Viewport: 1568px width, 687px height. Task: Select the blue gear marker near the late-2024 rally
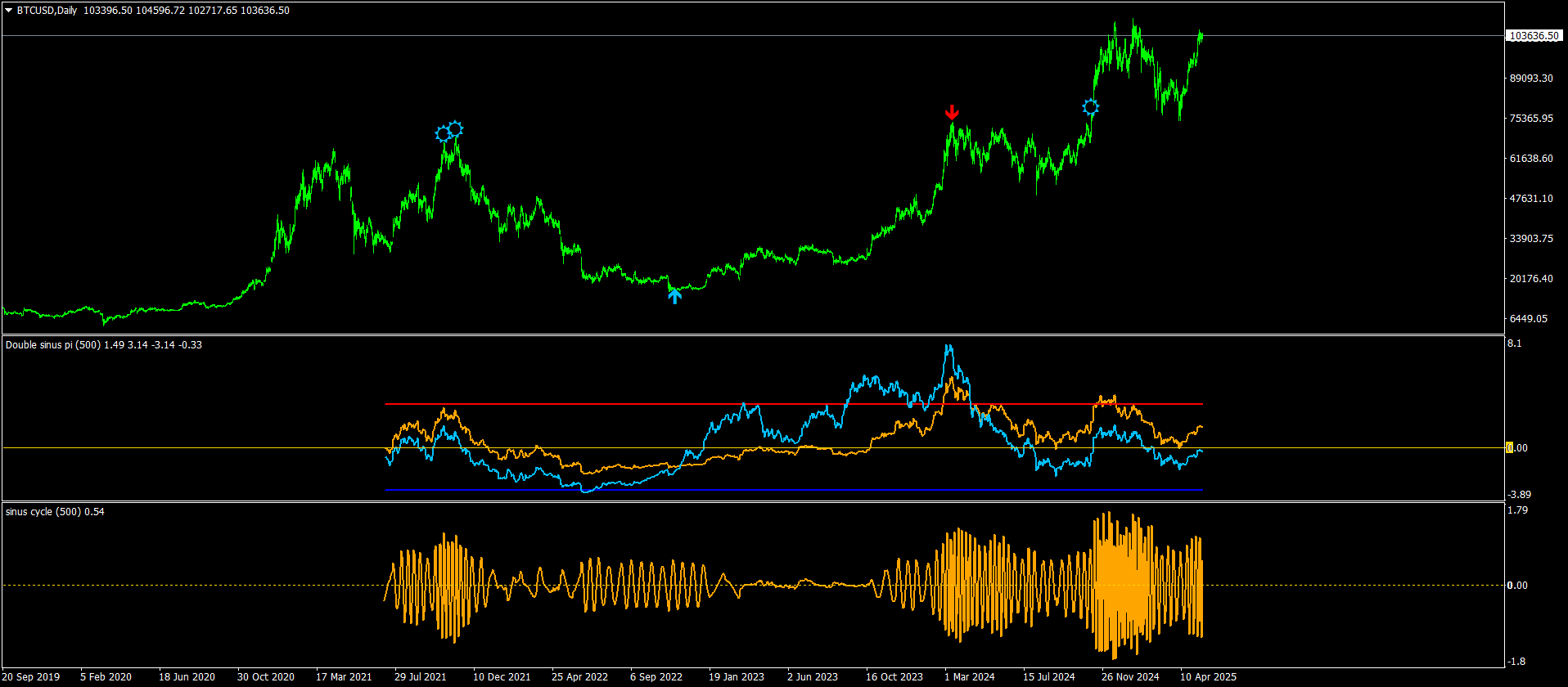[x=1090, y=107]
